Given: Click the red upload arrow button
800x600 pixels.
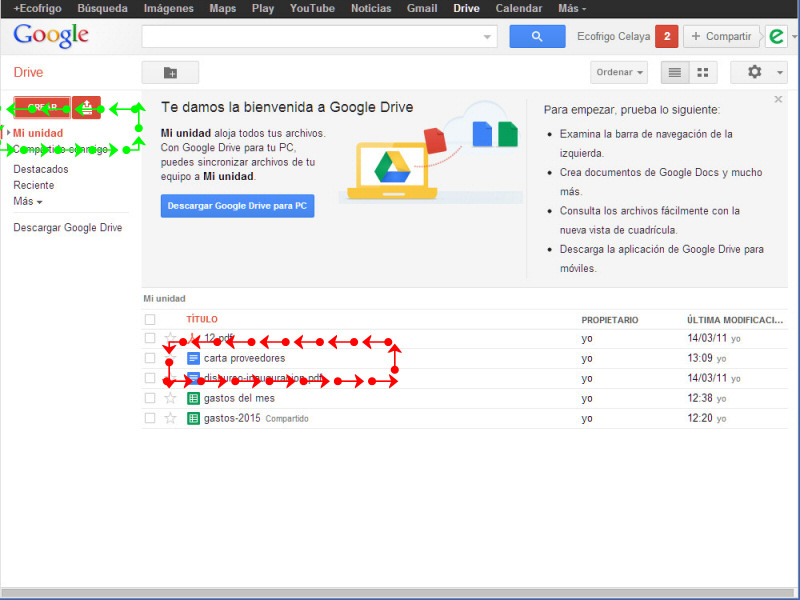Looking at the screenshot, I should pyautogui.click(x=87, y=108).
